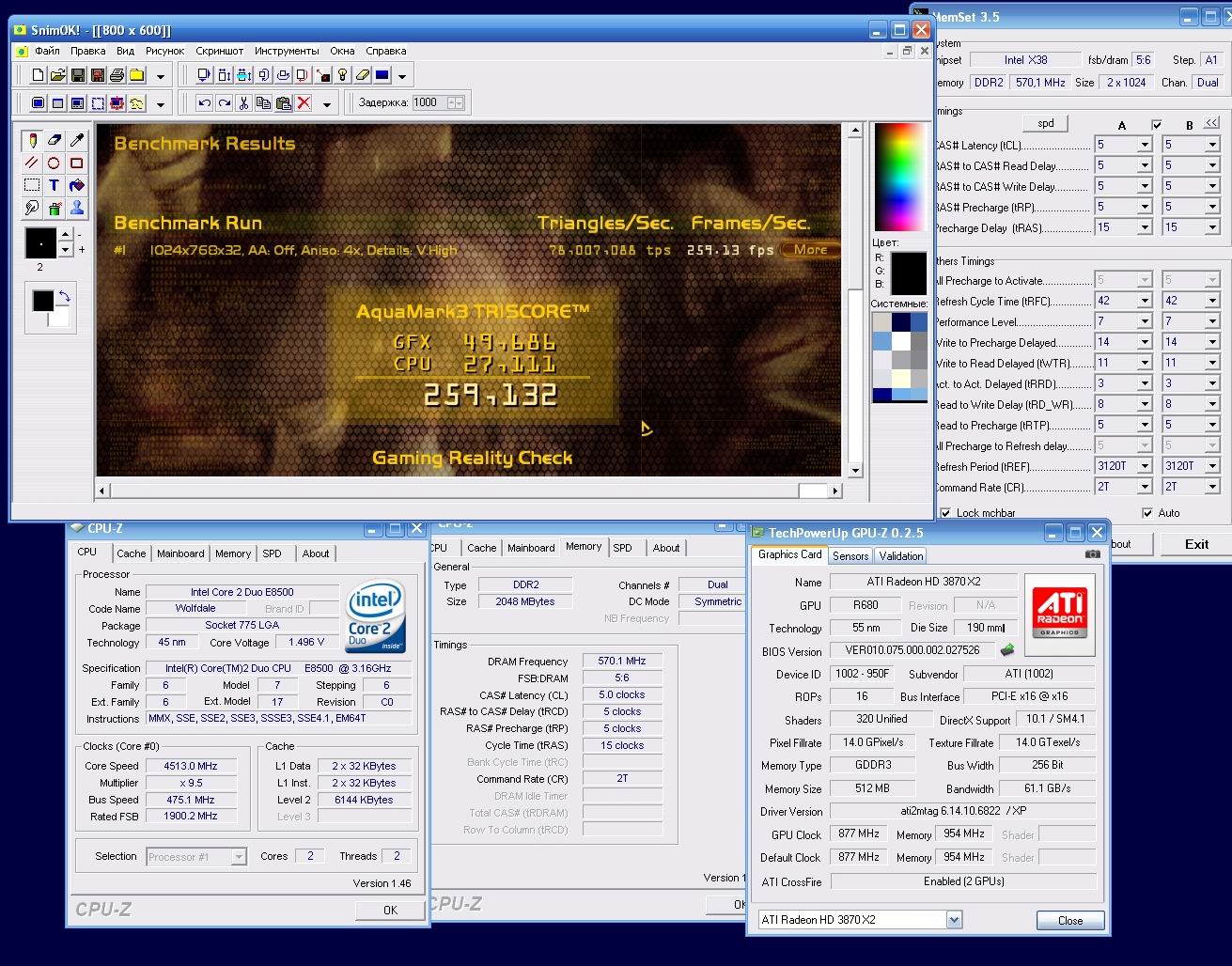Click the More button in benchmark results

pos(810,250)
